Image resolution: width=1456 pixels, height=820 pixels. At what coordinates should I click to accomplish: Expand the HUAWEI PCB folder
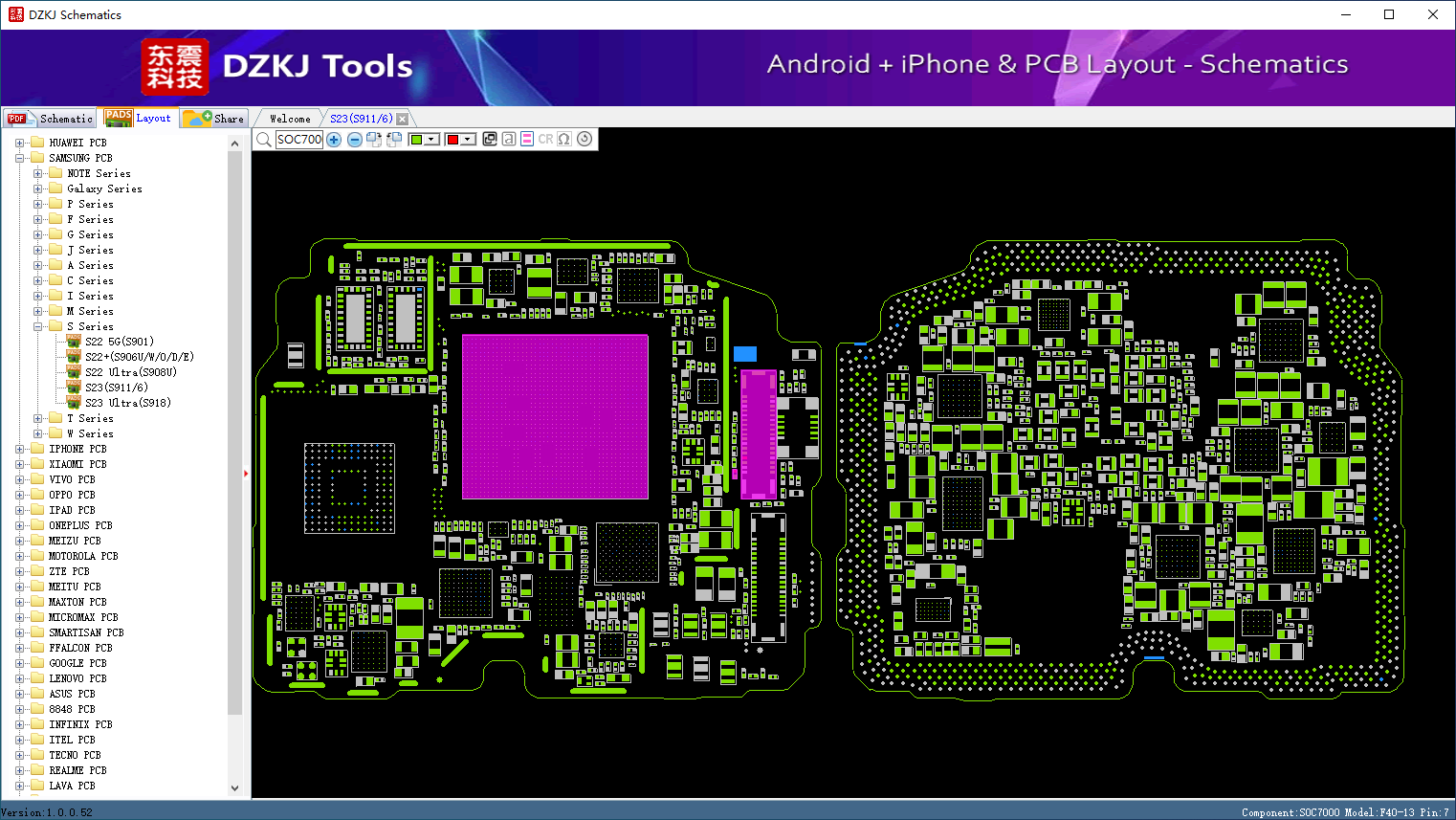coord(19,143)
